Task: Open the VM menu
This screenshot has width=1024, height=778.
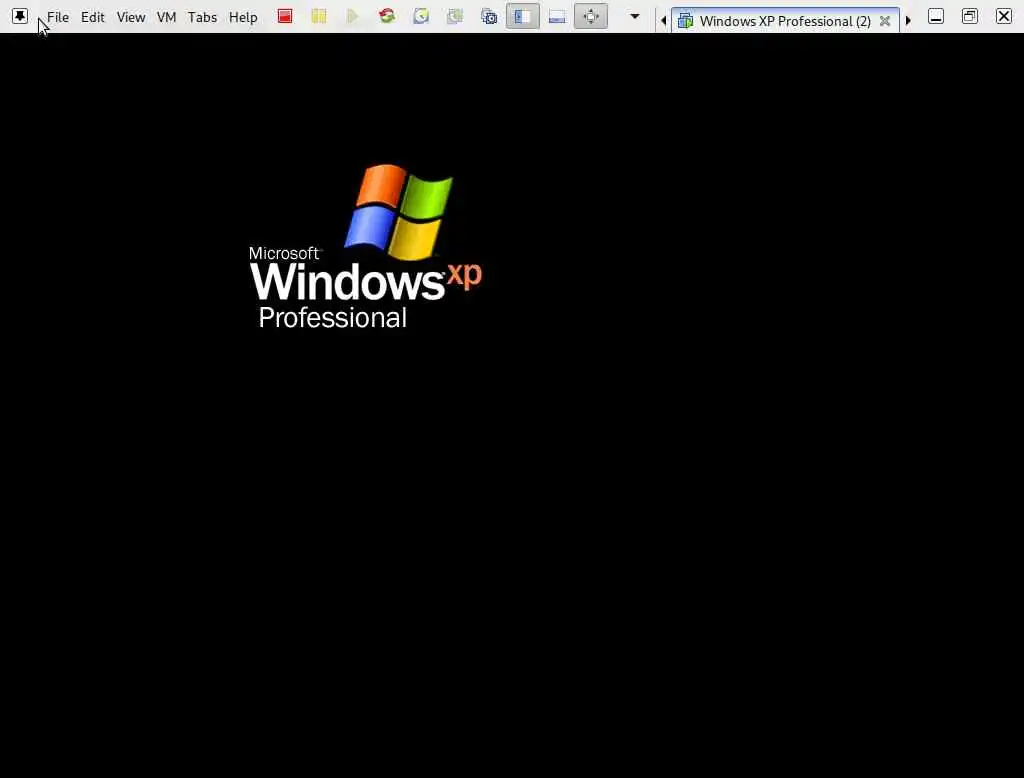Action: pyautogui.click(x=167, y=18)
